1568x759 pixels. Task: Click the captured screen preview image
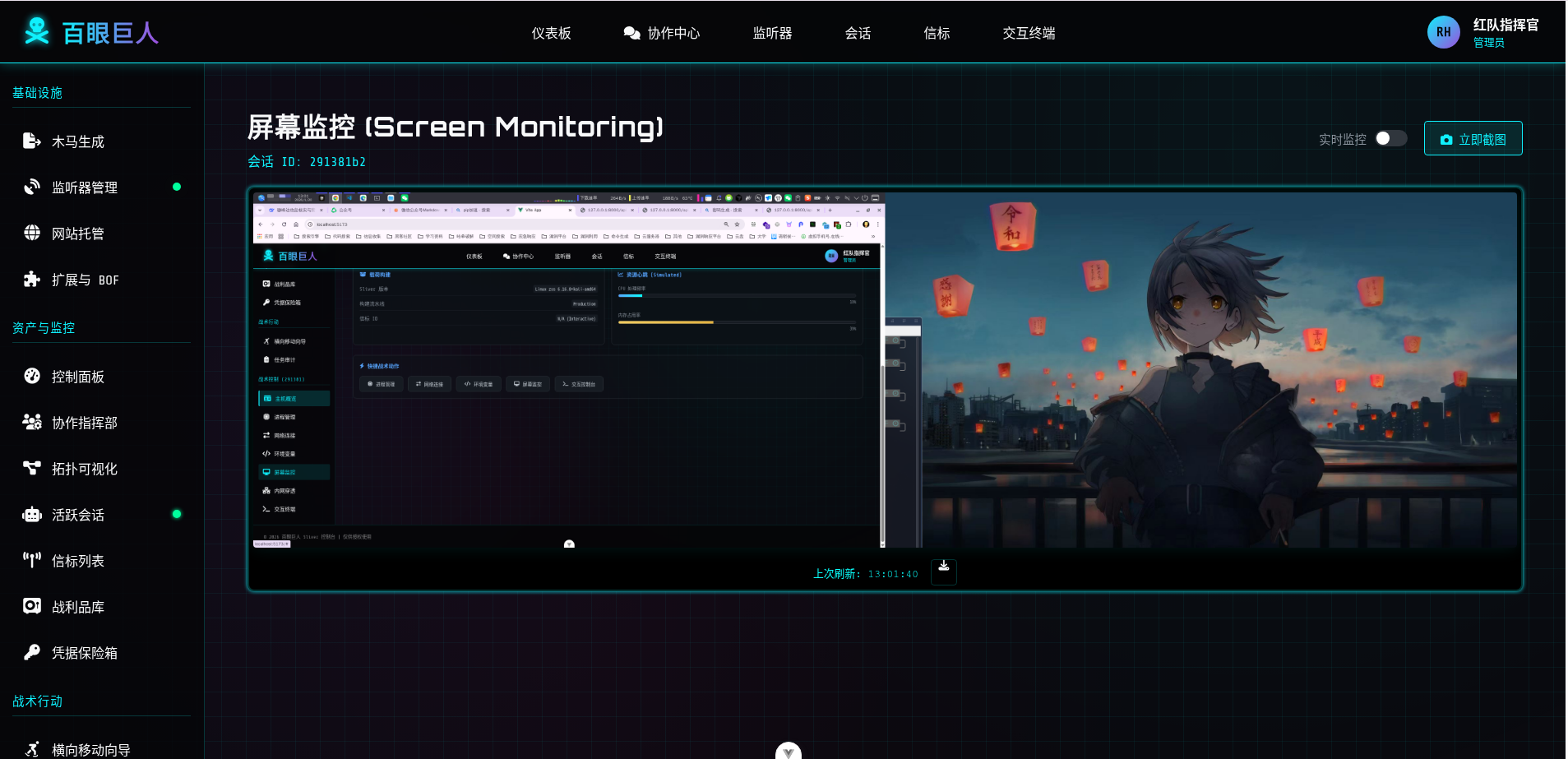click(x=885, y=370)
